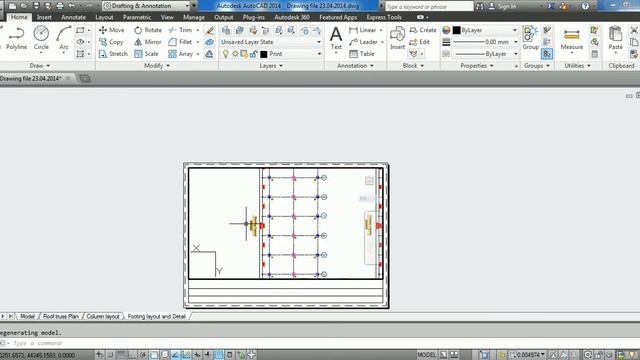Viewport: 640px width, 360px height.
Task: Expand the Annotation panel
Action: [x=355, y=66]
